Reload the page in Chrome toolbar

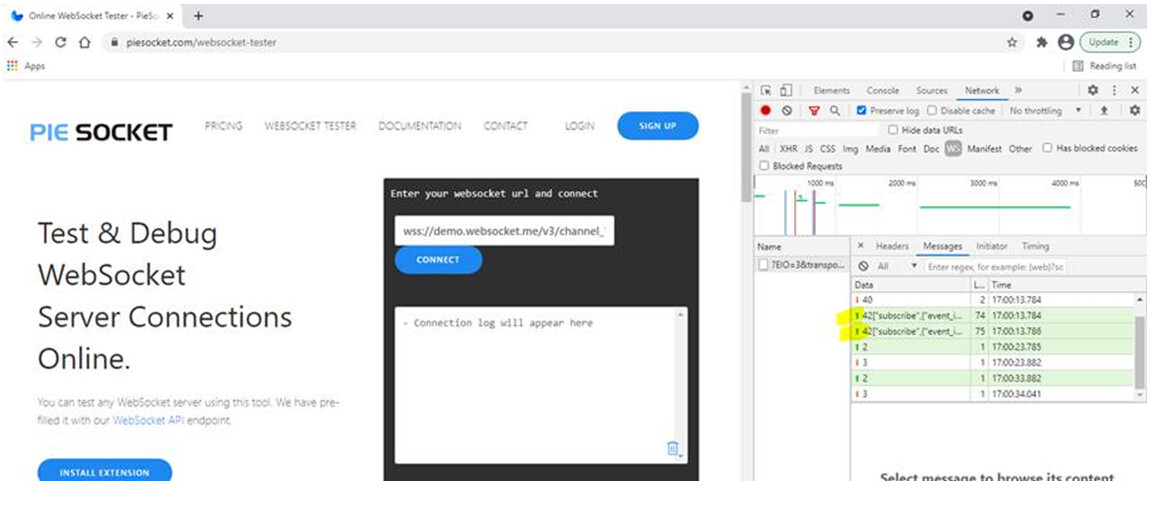pos(61,42)
